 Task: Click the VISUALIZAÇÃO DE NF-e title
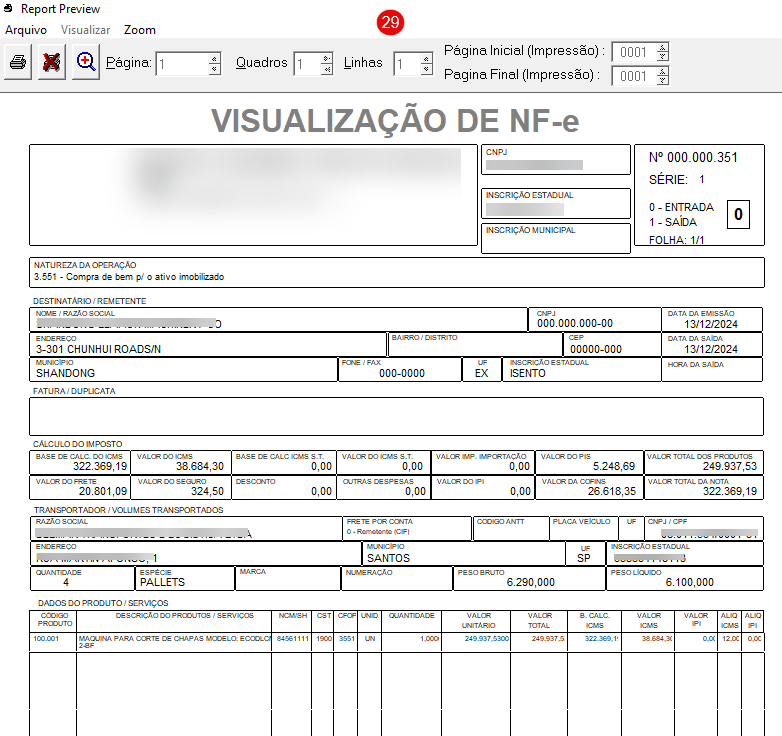(x=395, y=121)
